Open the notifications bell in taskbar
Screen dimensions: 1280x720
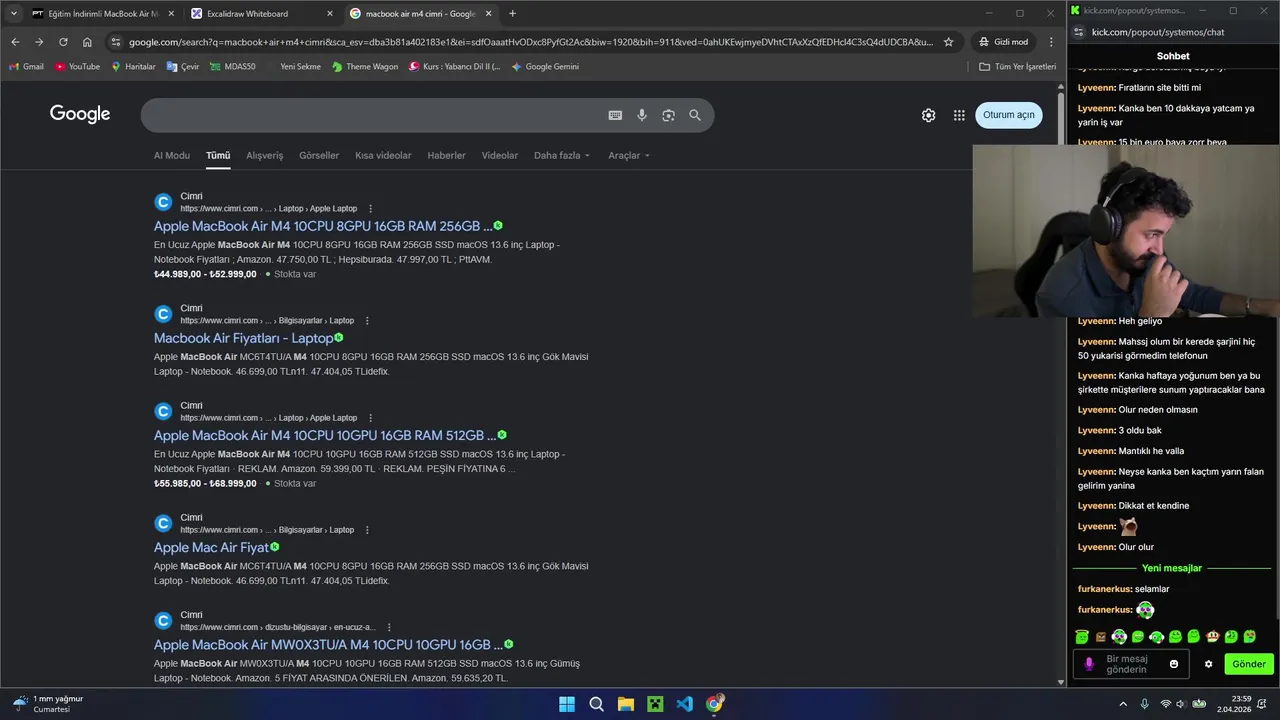pos(1262,704)
